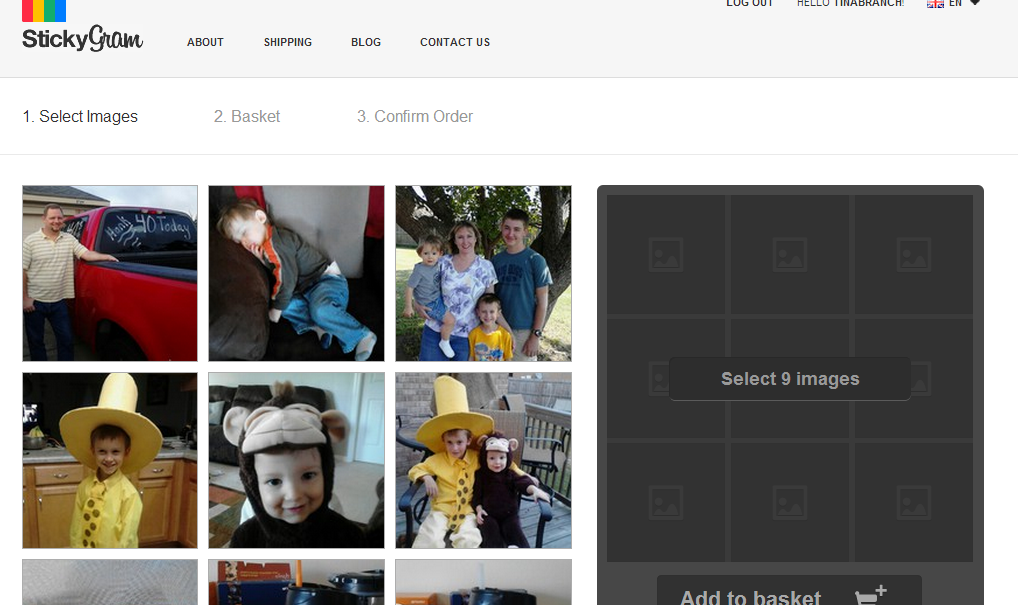Pick the monkey costume close-up photo
Viewport: 1018px width, 605px height.
coord(296,460)
